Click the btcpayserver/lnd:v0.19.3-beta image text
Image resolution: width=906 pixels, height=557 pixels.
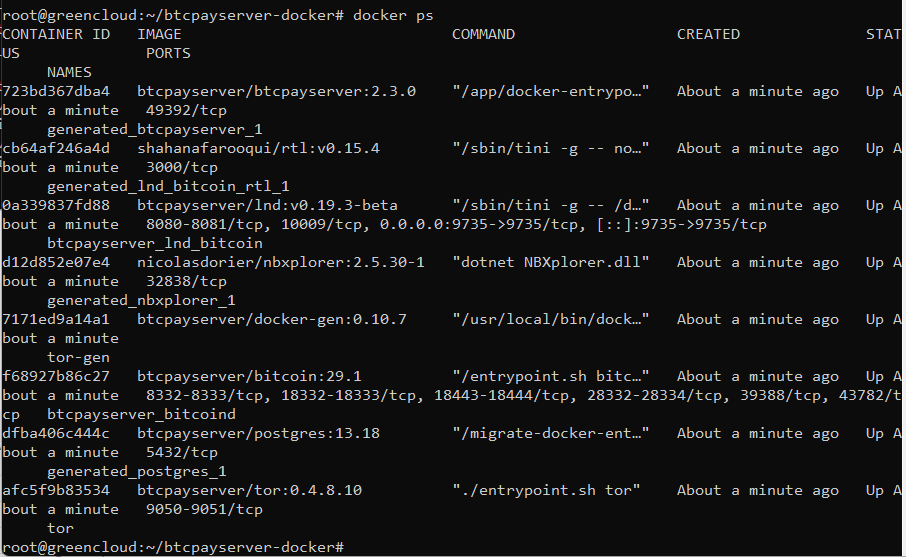[267, 206]
